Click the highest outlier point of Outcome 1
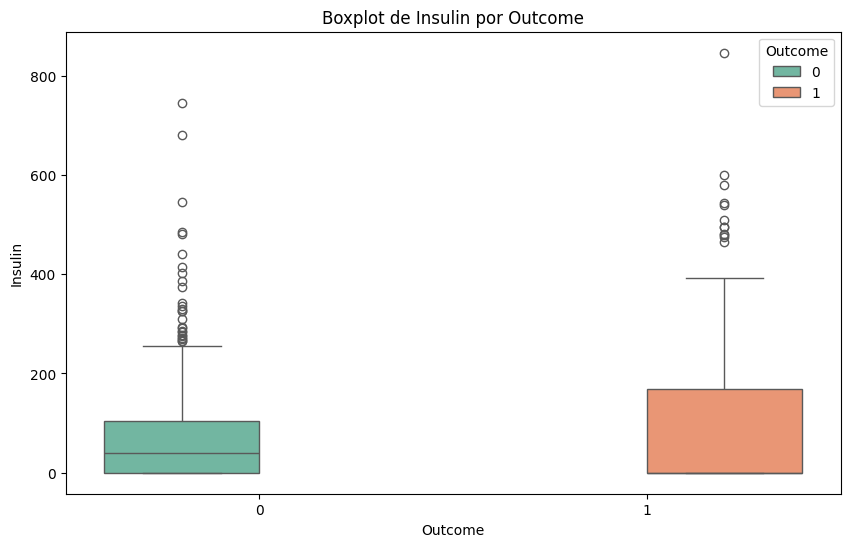The width and height of the screenshot is (850, 547). point(724,53)
